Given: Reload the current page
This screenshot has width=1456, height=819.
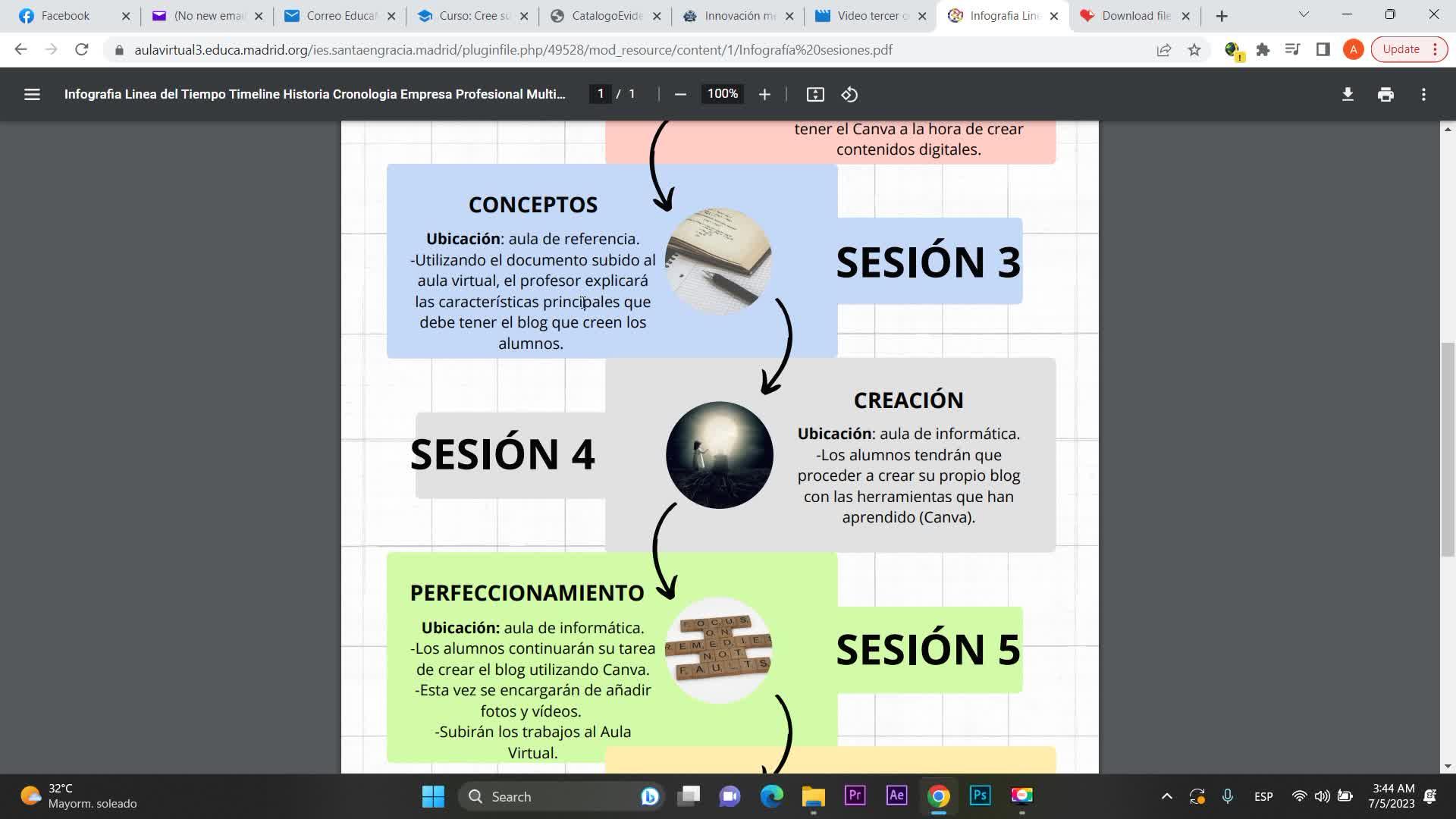Looking at the screenshot, I should [x=81, y=50].
